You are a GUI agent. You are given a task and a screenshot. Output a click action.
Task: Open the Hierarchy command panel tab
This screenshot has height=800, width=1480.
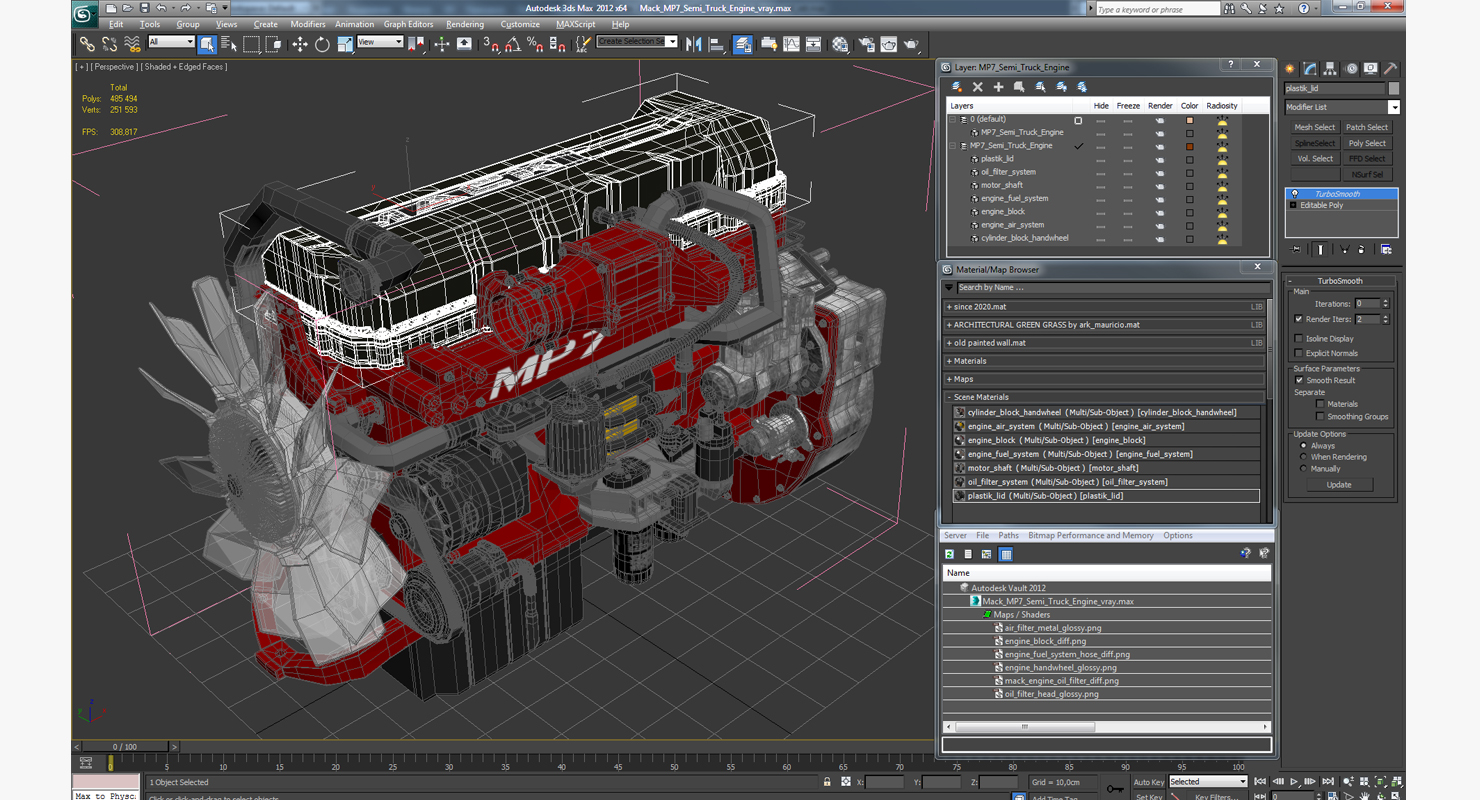[x=1330, y=69]
